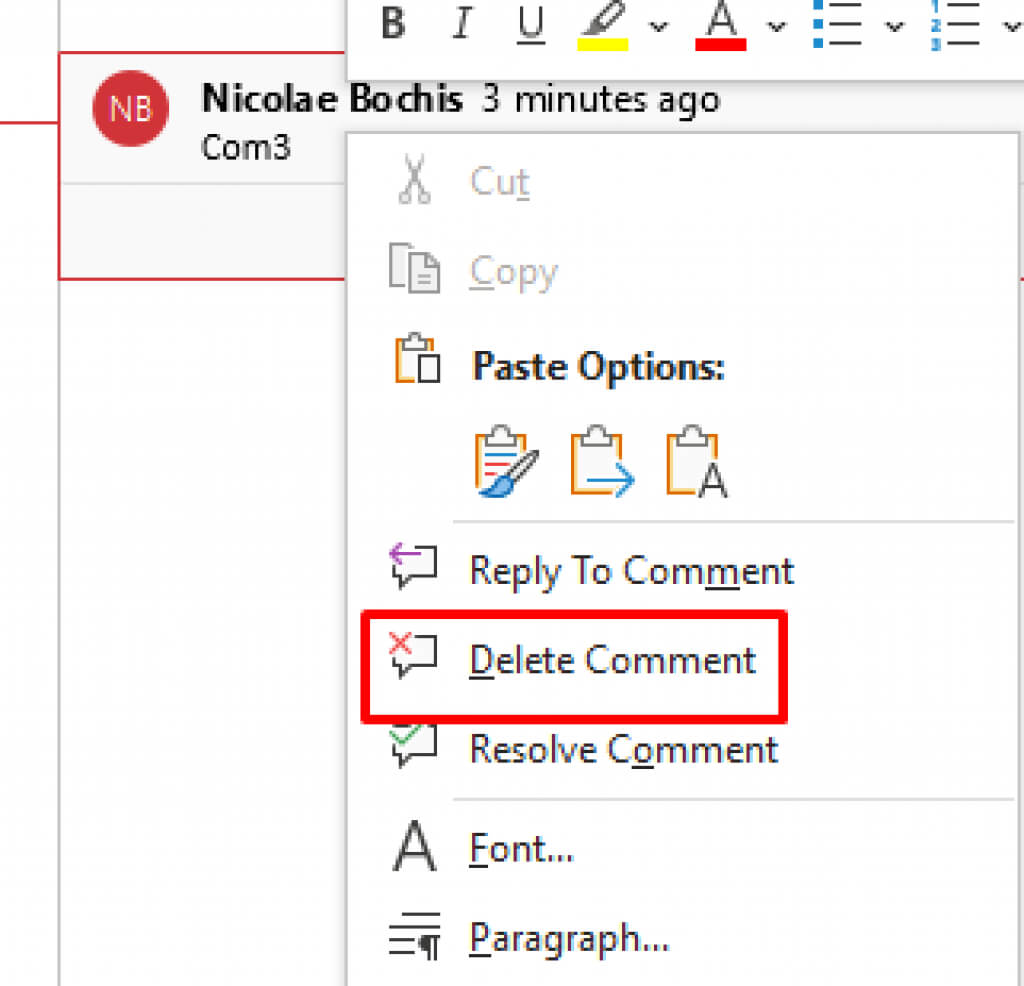Toggle Italic formatting in mini toolbar
The image size is (1024, 986).
(461, 24)
